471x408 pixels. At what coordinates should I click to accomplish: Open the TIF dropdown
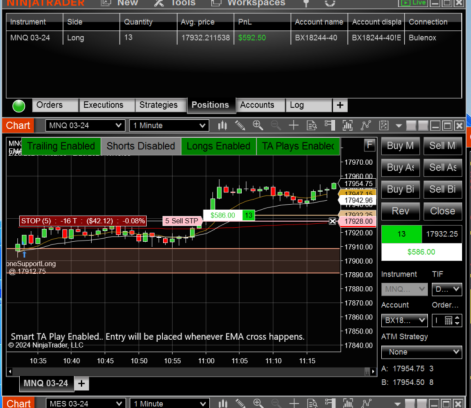(x=447, y=289)
